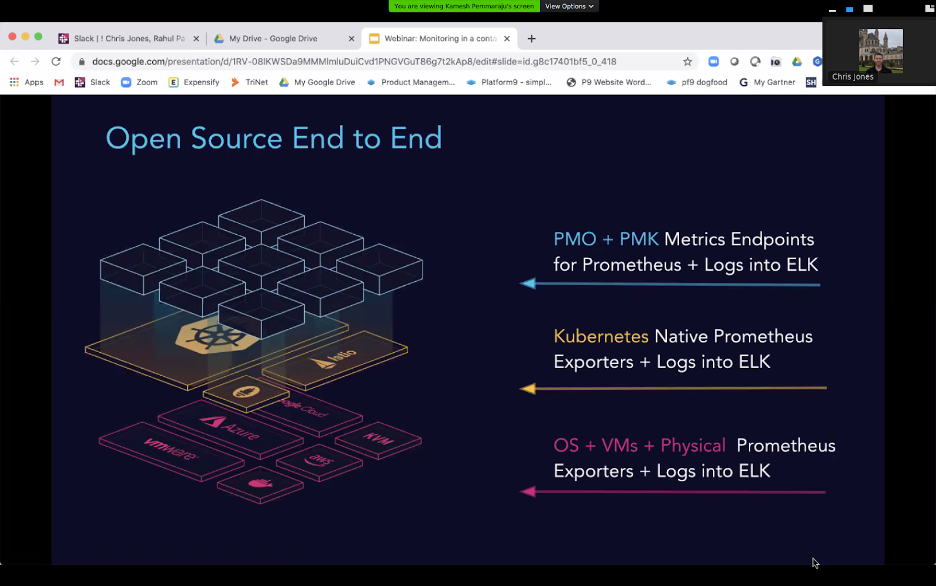The height and width of the screenshot is (586, 936).
Task: Click the Zoom screen-sharing notification banner
Action: [x=464, y=6]
